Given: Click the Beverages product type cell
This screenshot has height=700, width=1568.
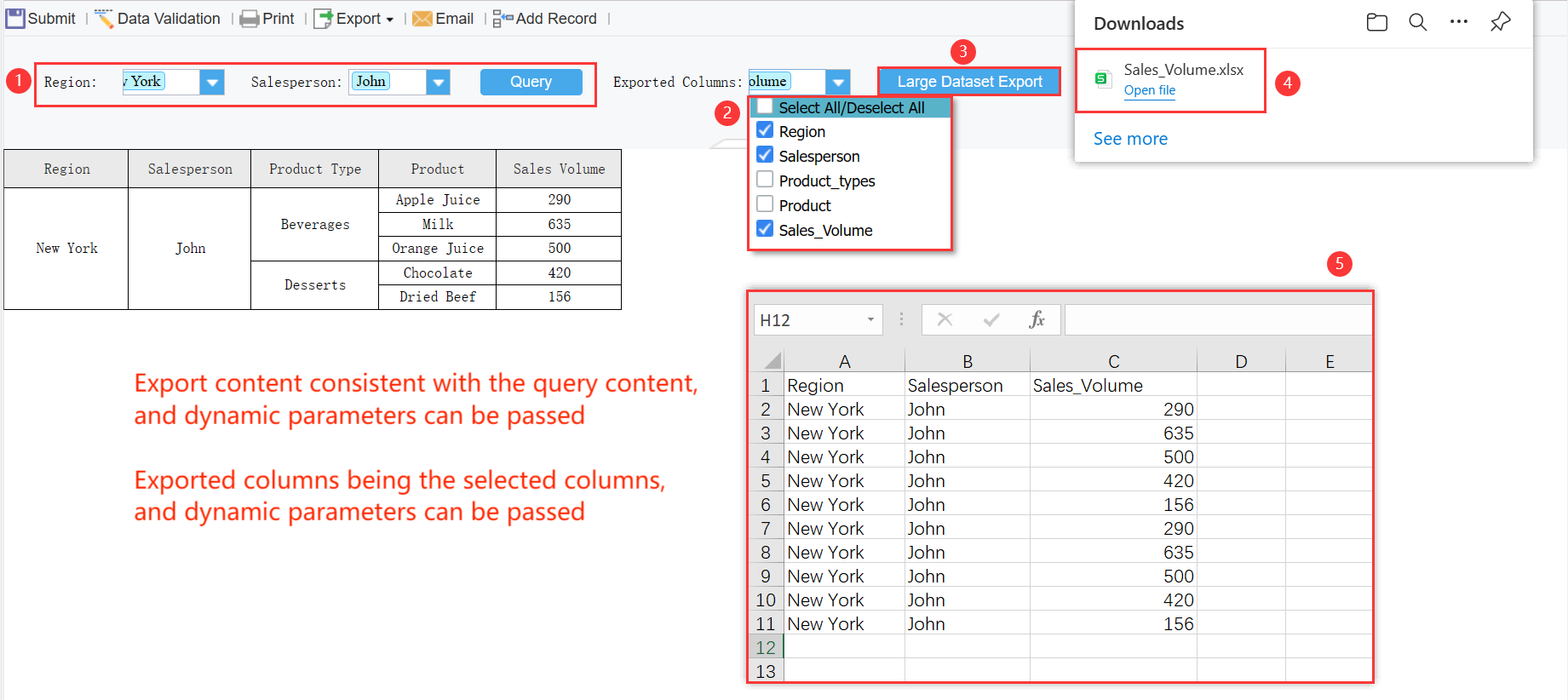Looking at the screenshot, I should click(x=315, y=224).
